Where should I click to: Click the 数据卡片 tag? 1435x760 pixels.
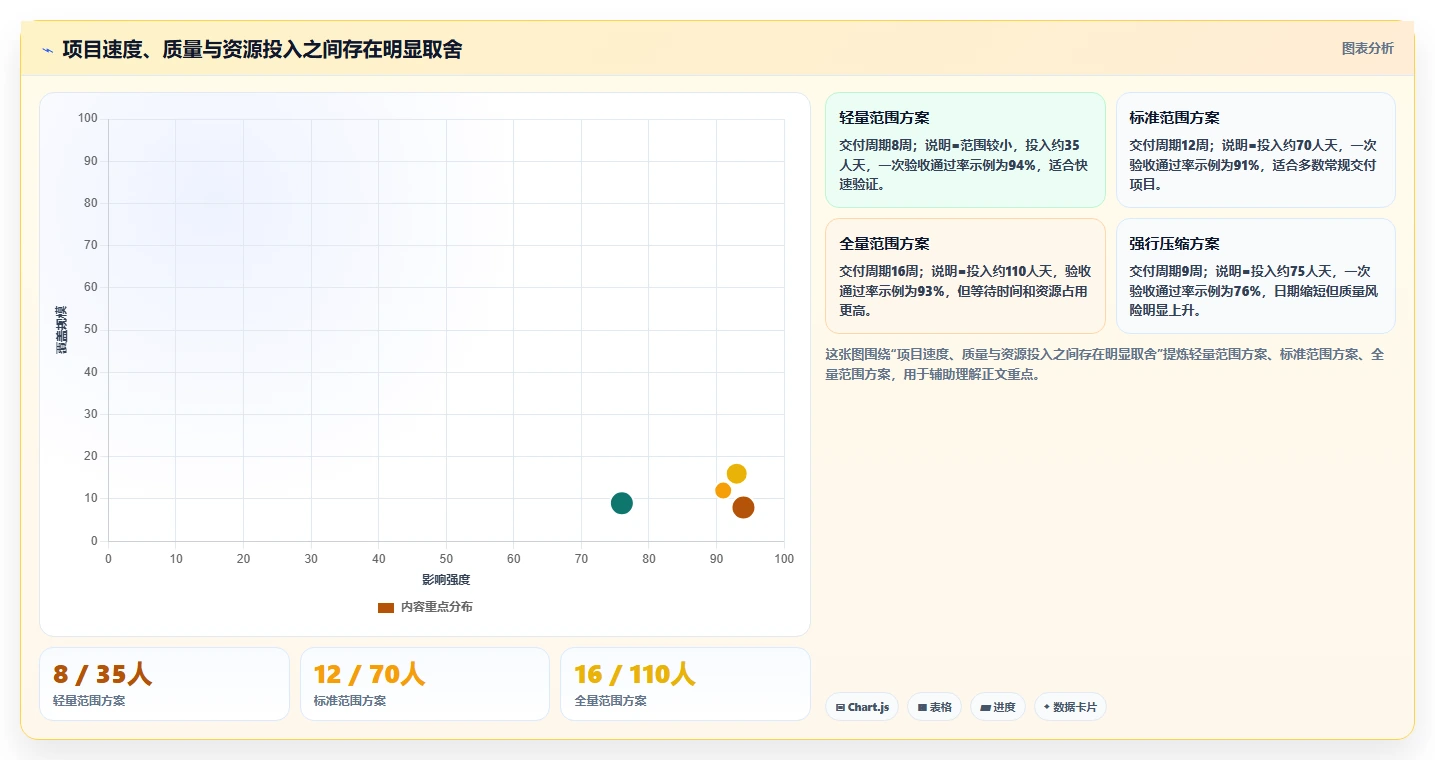click(x=1070, y=707)
